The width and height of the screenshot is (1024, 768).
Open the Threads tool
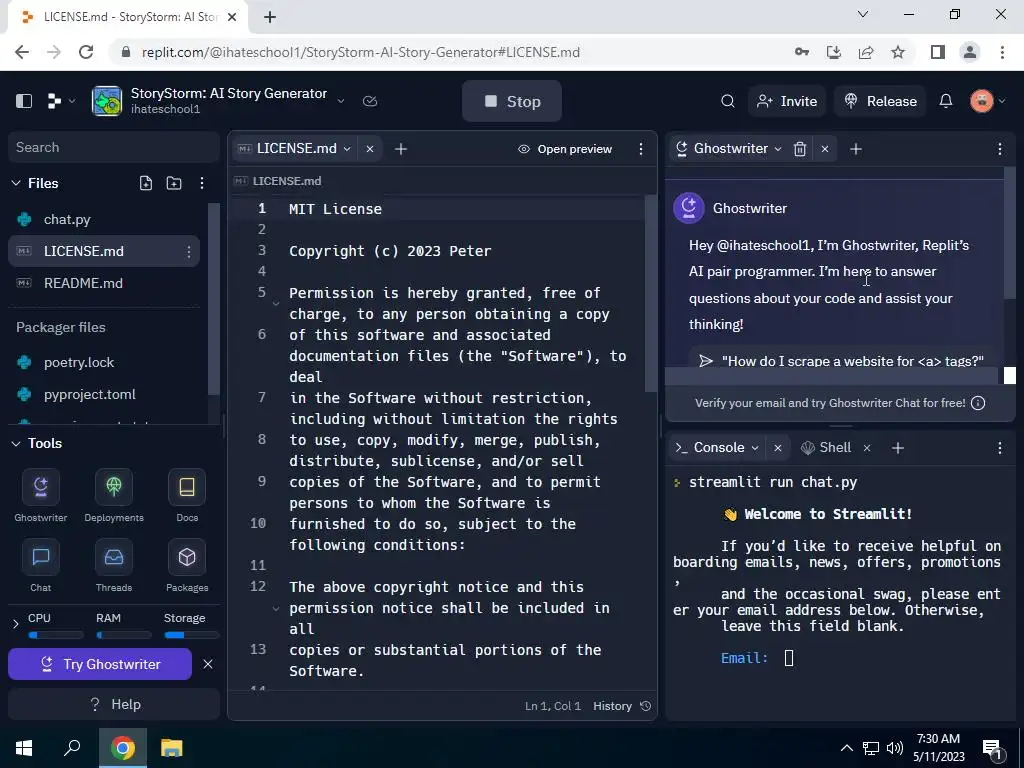point(114,566)
